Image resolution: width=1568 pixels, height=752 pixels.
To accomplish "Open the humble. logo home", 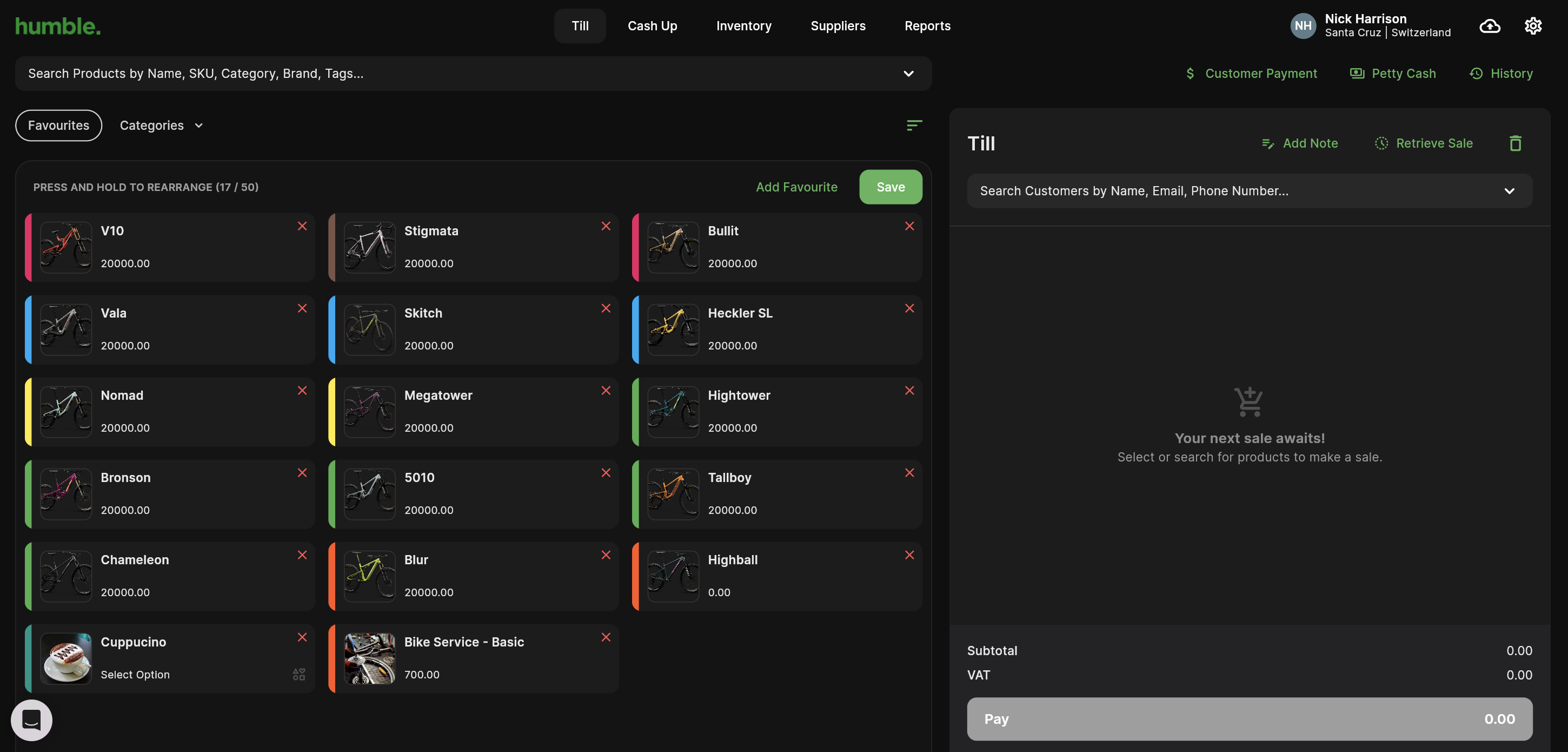I will pos(58,25).
